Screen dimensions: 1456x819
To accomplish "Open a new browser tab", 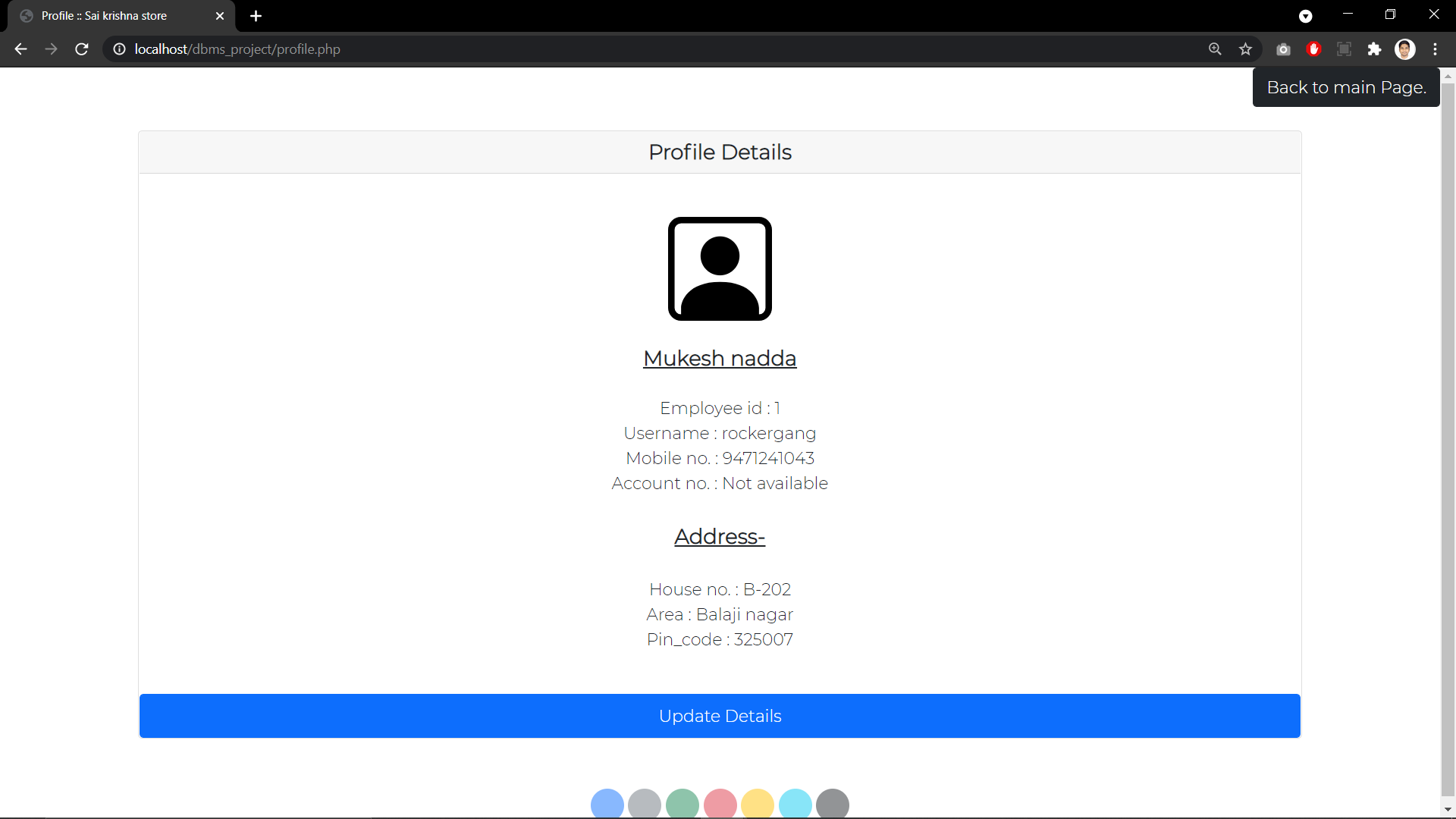I will point(256,16).
